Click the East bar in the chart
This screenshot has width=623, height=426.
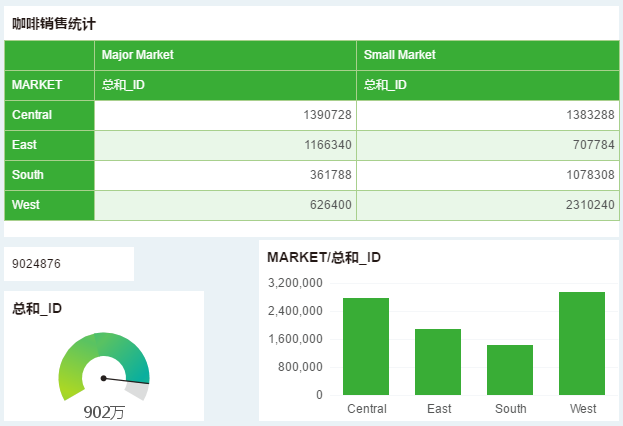[438, 361]
